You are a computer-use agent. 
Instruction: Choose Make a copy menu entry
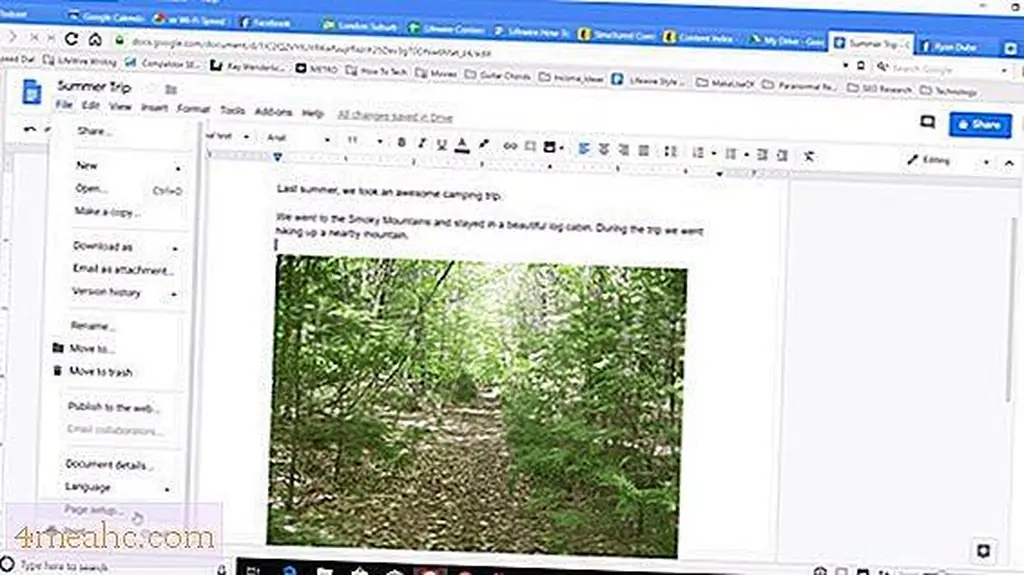pyautogui.click(x=108, y=212)
